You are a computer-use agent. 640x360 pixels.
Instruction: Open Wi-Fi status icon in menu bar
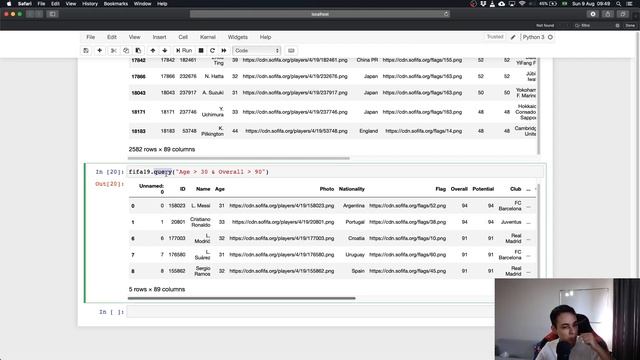pyautogui.click(x=522, y=4)
